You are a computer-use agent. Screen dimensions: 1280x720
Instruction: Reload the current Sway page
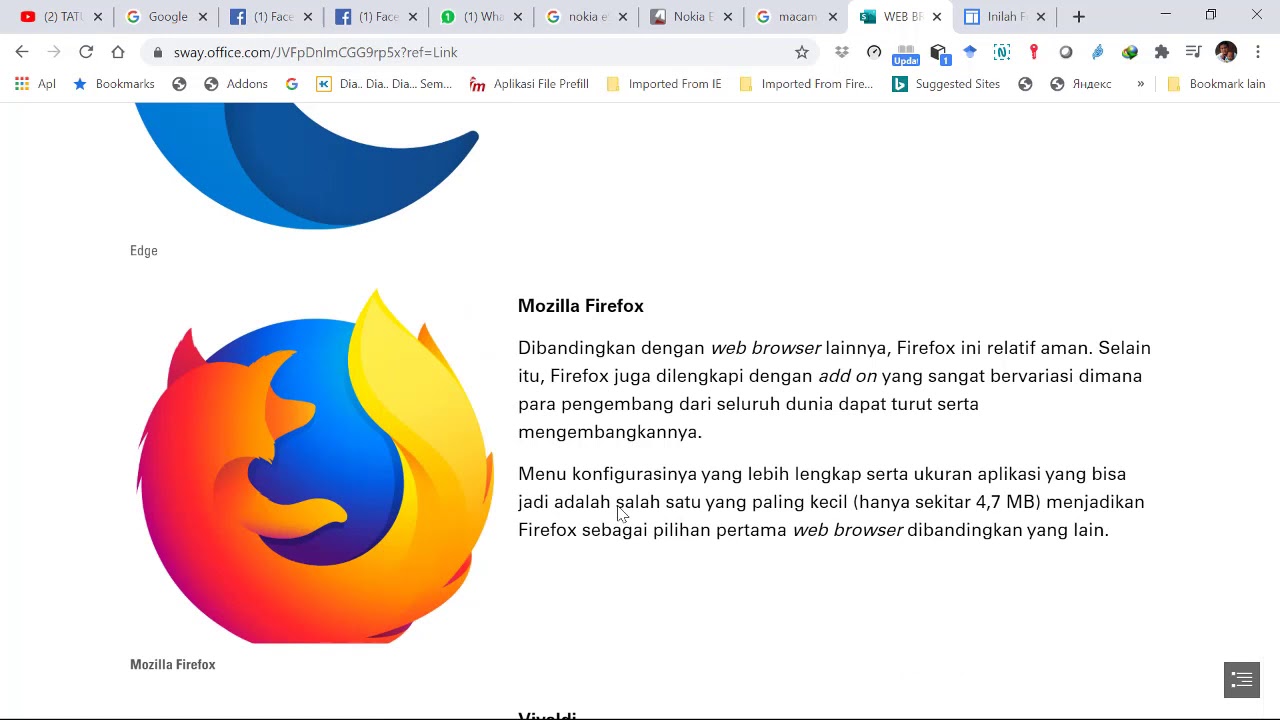click(86, 52)
